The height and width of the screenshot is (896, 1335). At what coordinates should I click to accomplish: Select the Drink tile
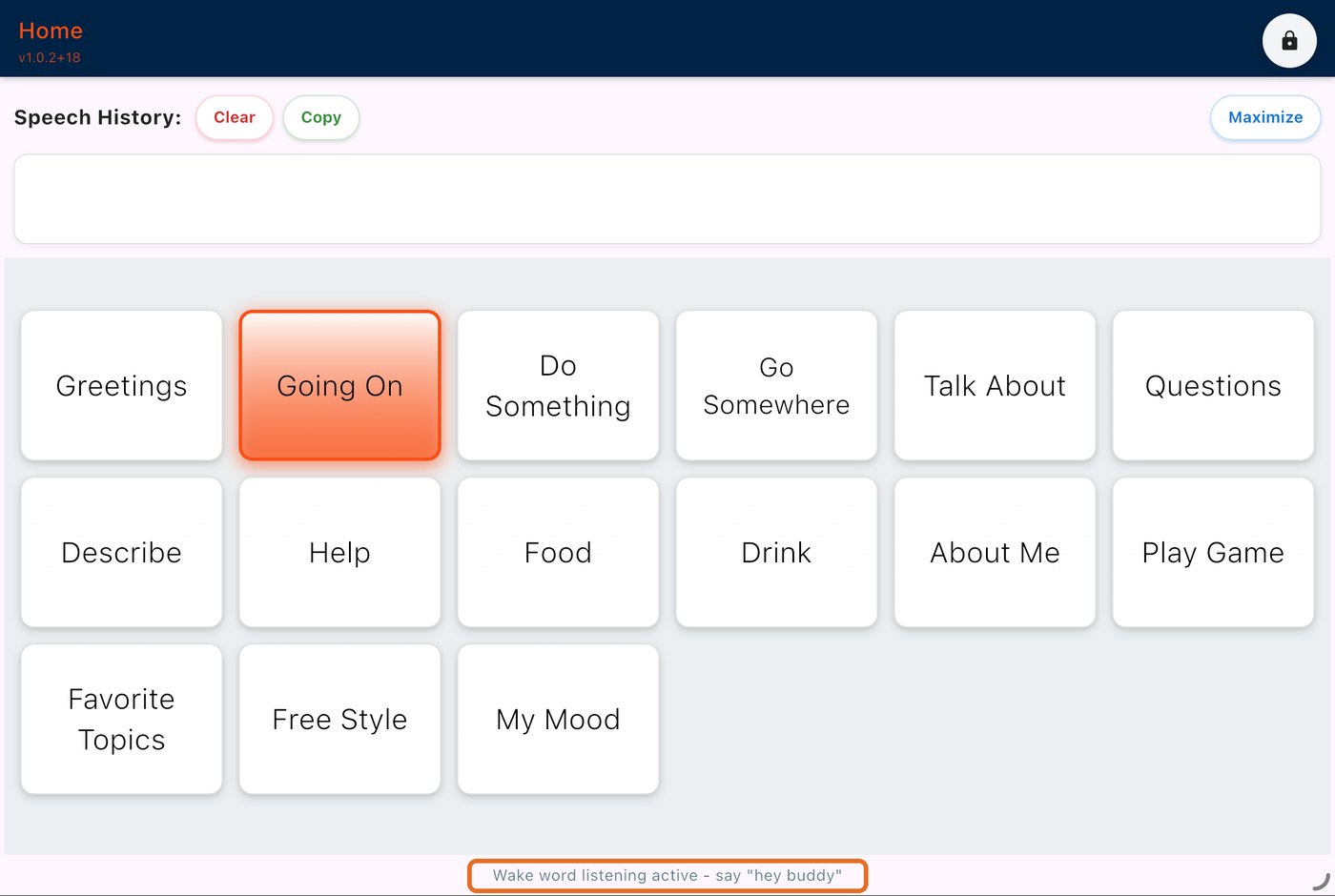(x=776, y=552)
